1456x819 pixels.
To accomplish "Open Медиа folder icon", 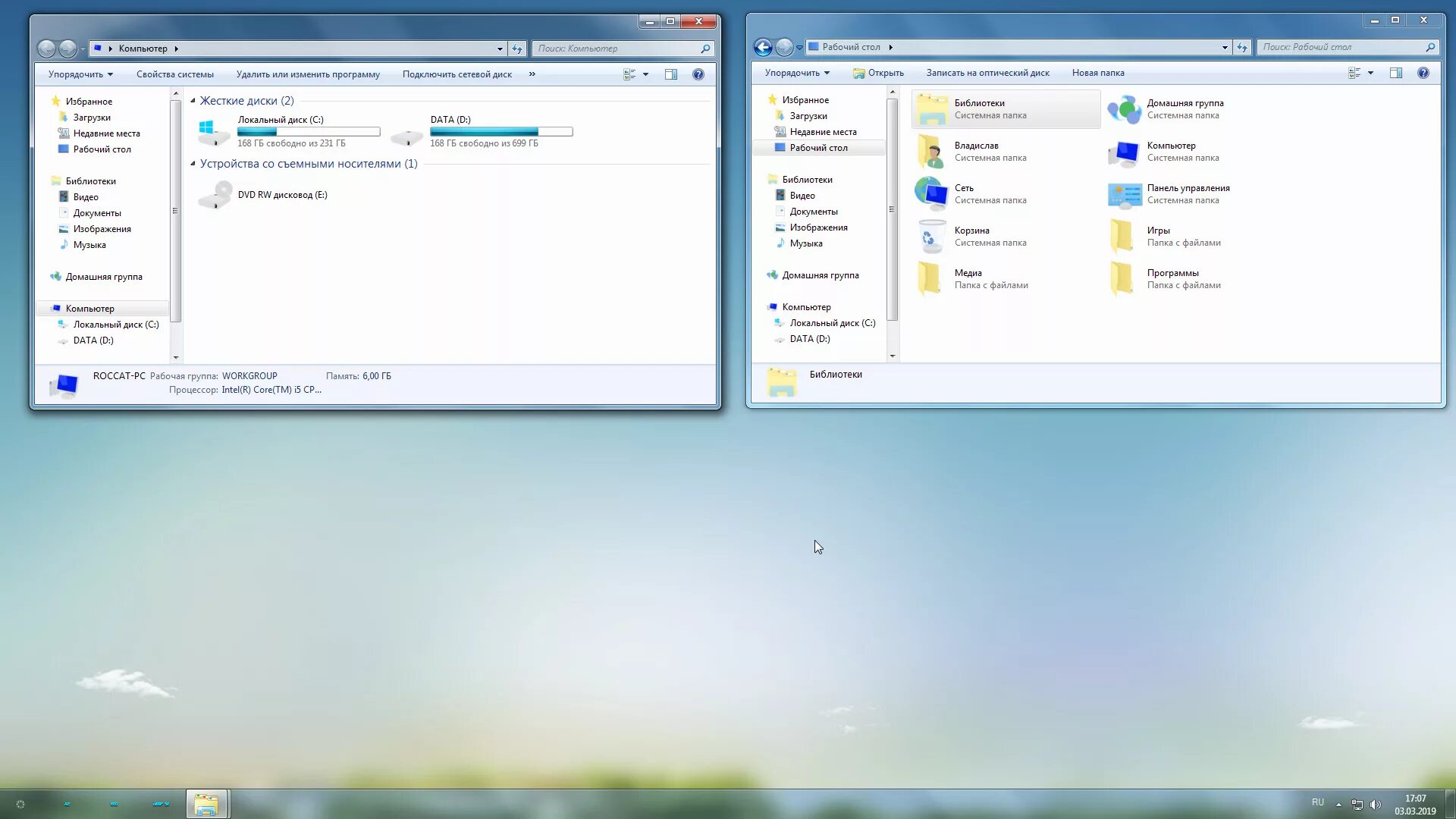I will [x=930, y=279].
